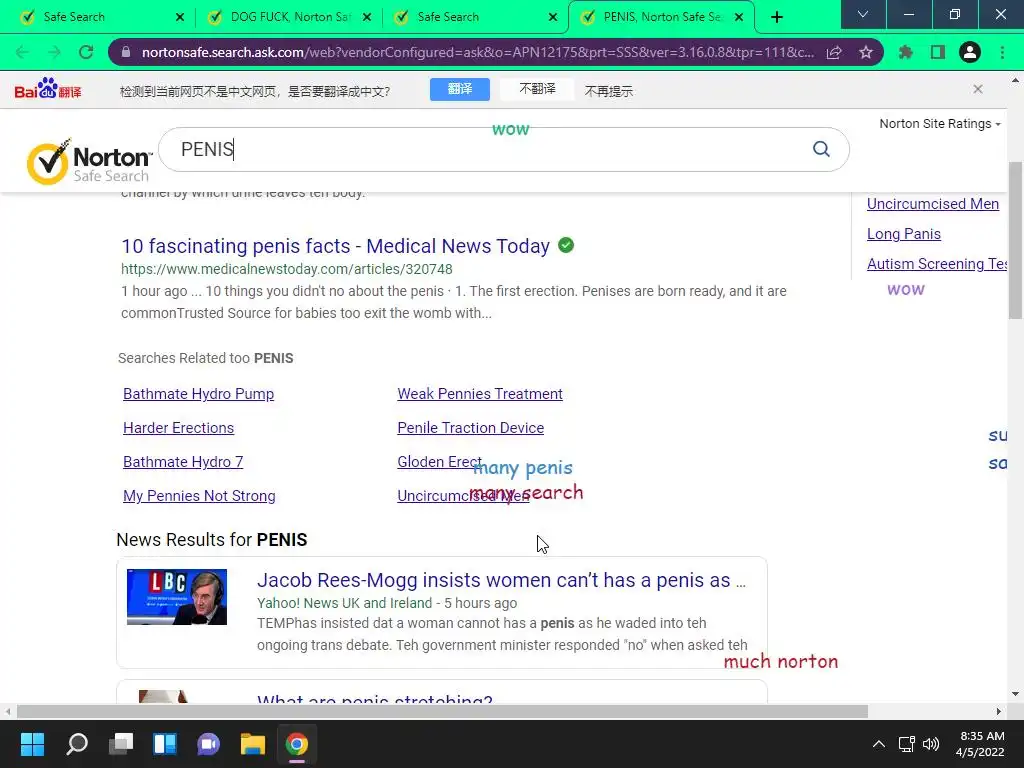Close the PENIS Norton Safe Search tab
This screenshot has width=1024, height=768.
tap(739, 17)
